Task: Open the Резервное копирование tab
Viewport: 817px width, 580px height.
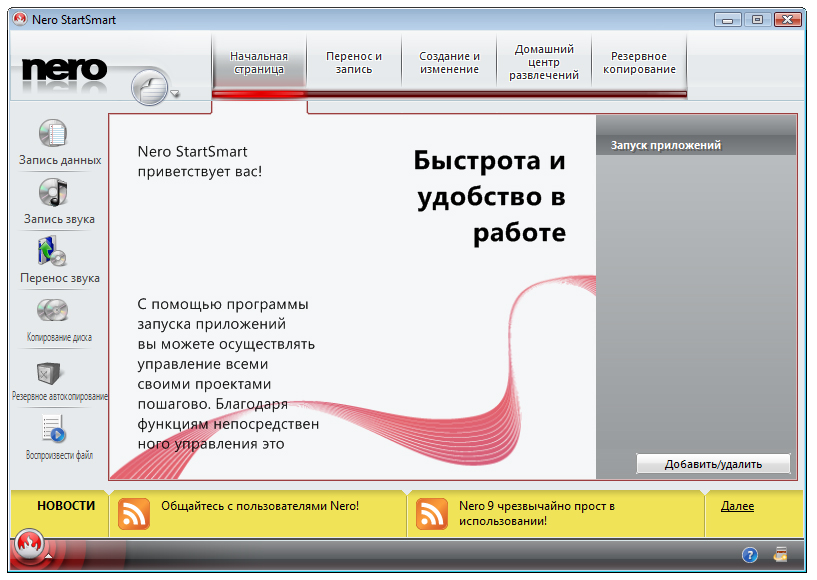Action: tap(639, 63)
